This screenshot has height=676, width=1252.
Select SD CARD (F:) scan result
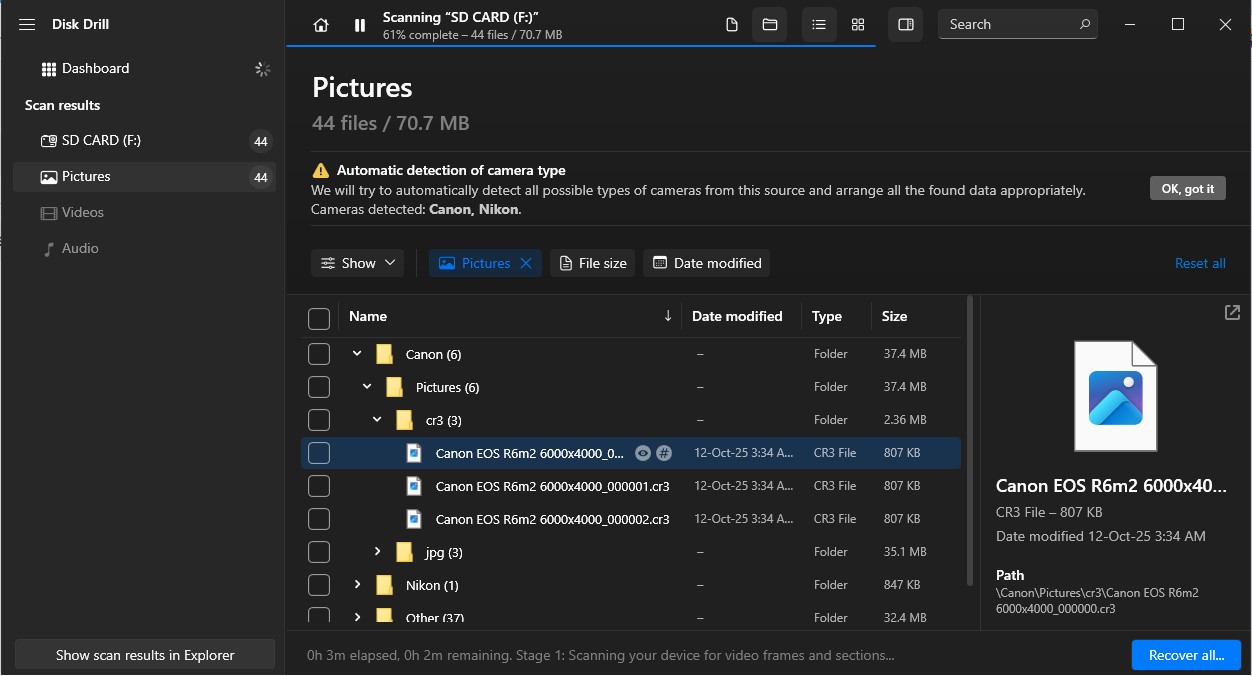click(144, 141)
